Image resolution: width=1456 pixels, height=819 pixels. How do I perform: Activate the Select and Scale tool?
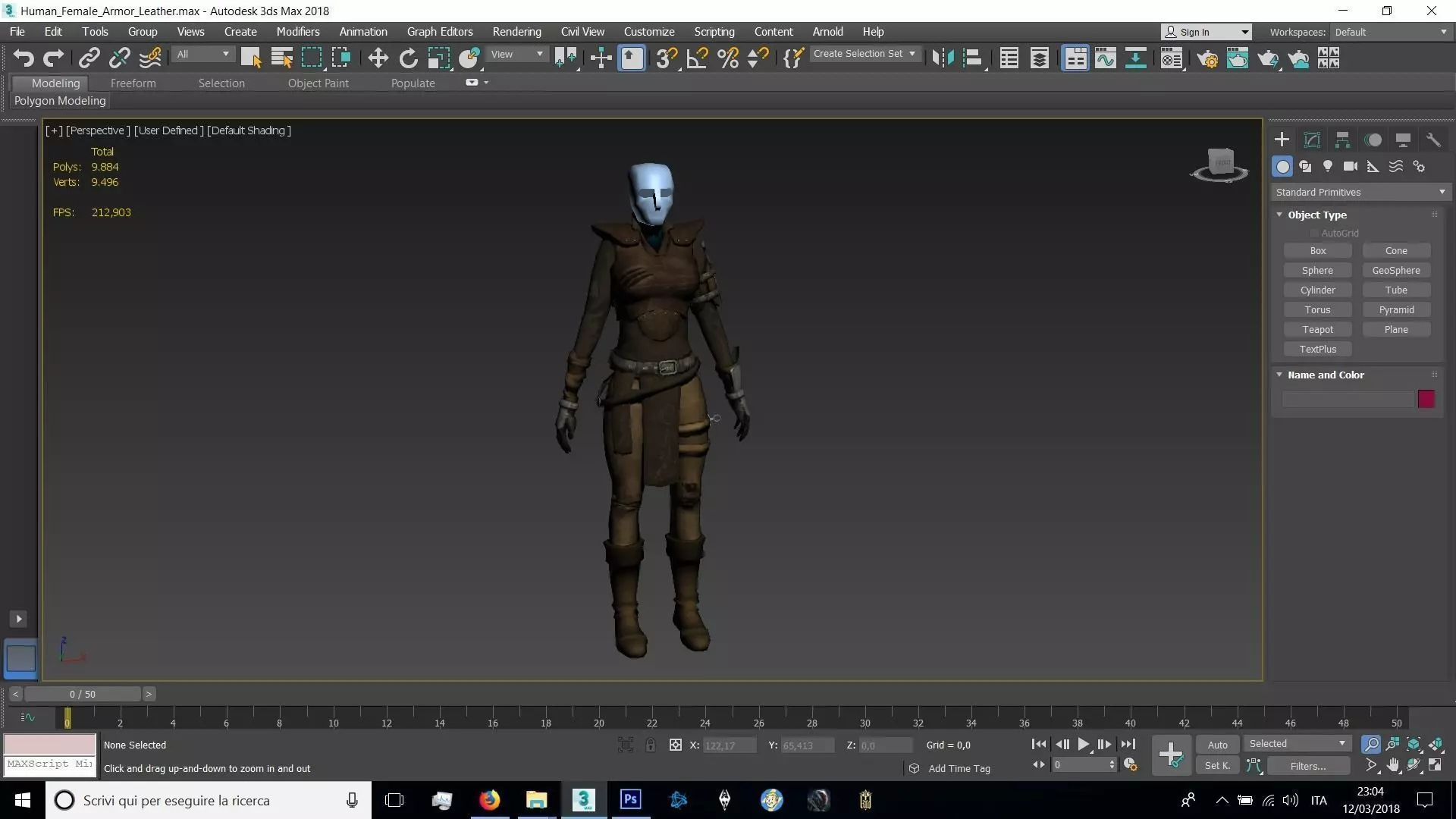pyautogui.click(x=438, y=58)
